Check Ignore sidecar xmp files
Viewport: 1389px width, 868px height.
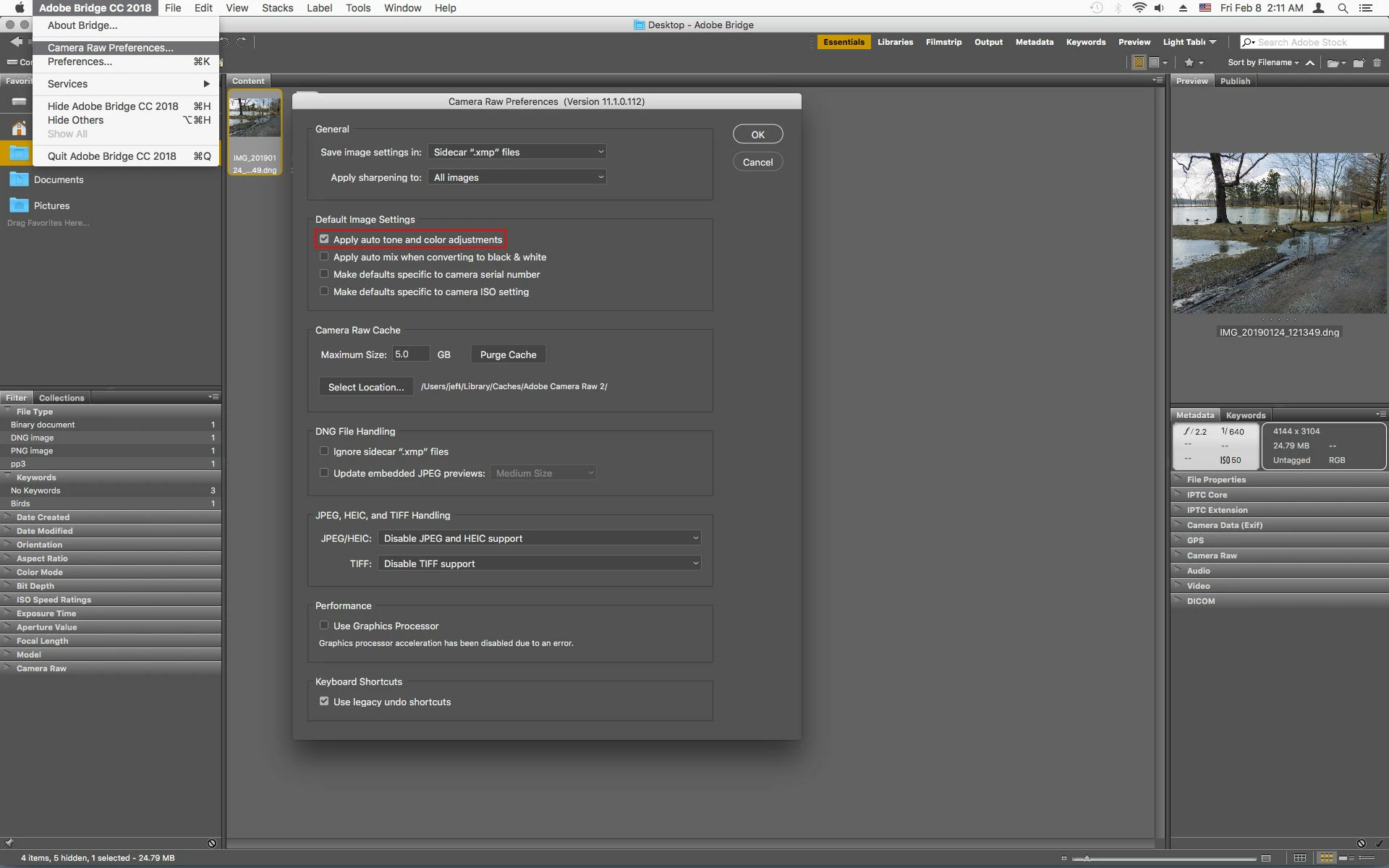[324, 451]
